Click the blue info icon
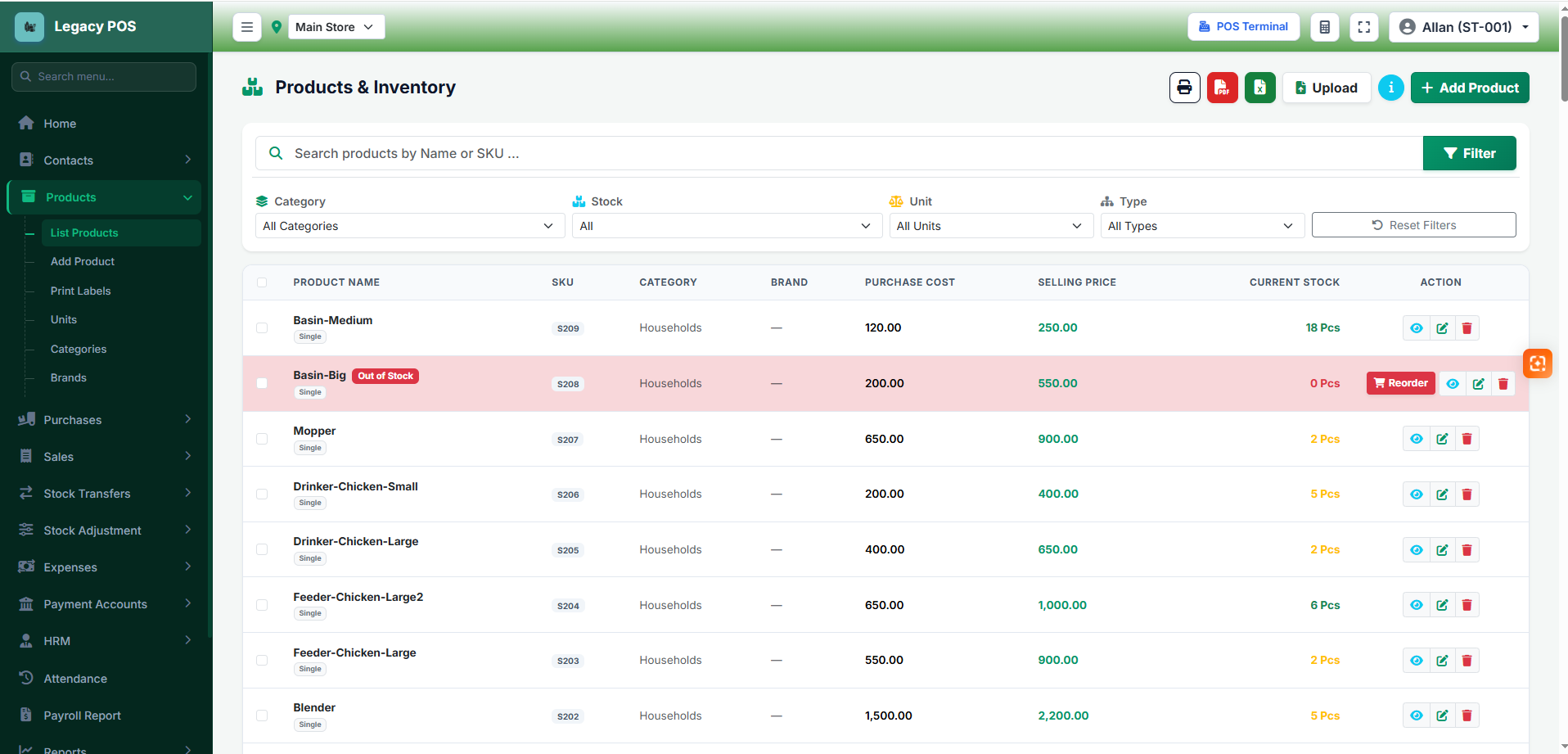1568x754 pixels. coord(1390,88)
